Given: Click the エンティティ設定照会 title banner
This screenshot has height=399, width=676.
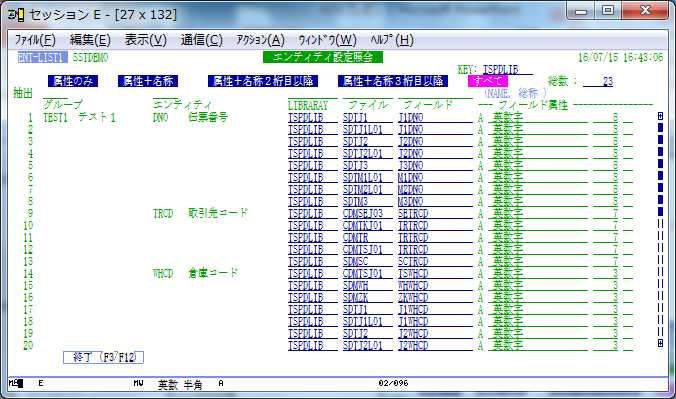Looking at the screenshot, I should [x=323, y=57].
